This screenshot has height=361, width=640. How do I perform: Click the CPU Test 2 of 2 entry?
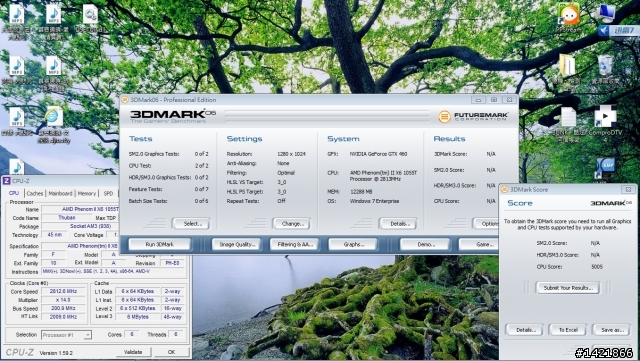(x=169, y=166)
